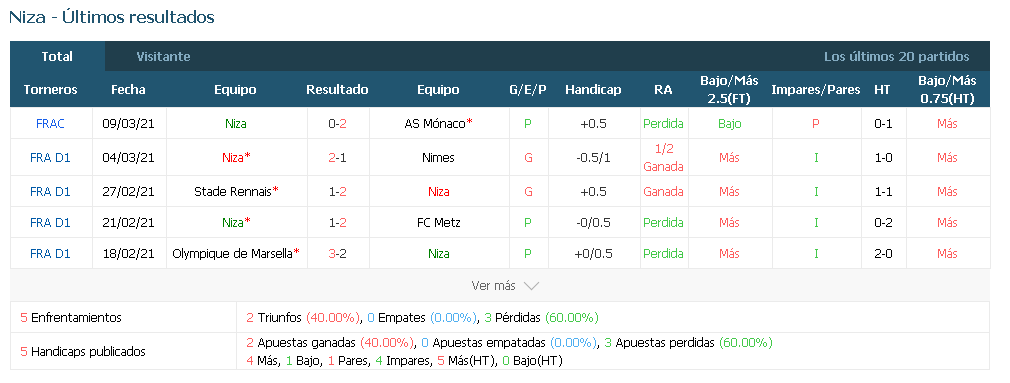
Task: Open FRA D1 link for 04/03/21 match
Action: [x=50, y=158]
